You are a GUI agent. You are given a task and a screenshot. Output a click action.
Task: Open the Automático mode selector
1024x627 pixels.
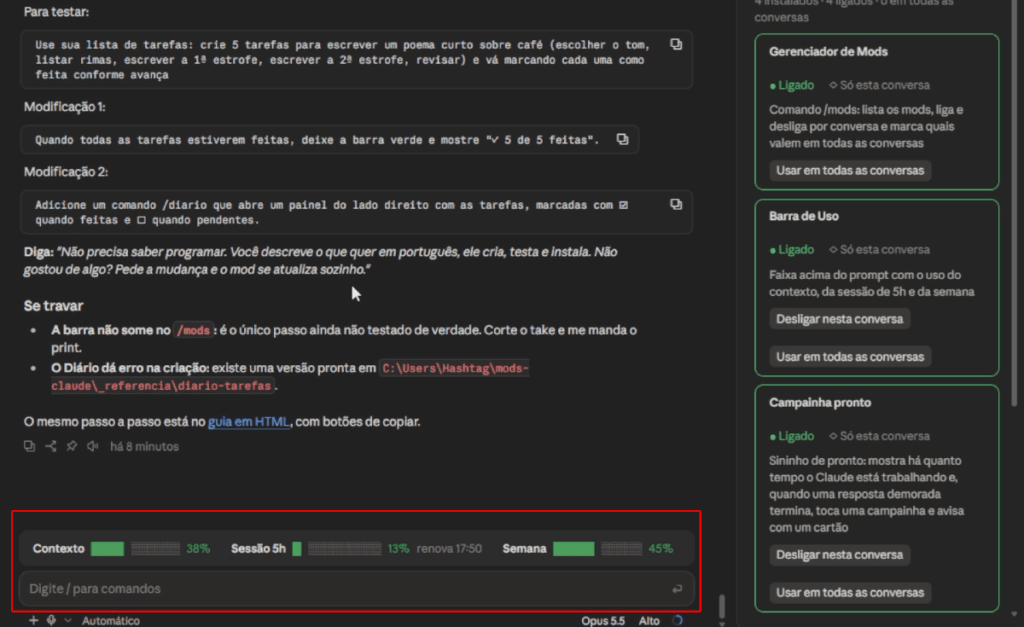pos(110,620)
